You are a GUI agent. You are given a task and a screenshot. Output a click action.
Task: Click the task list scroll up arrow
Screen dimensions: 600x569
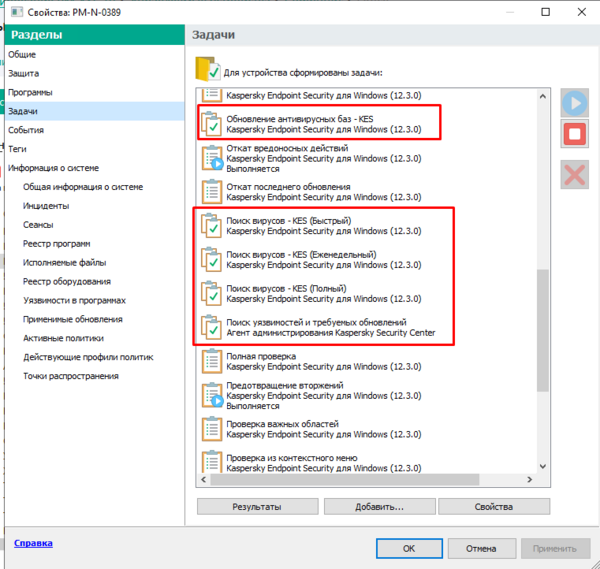pyautogui.click(x=543, y=96)
